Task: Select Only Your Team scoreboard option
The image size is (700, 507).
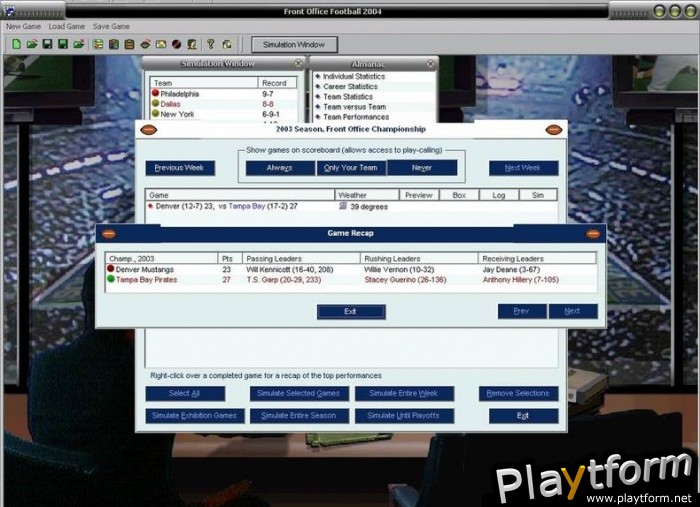Action: (351, 168)
